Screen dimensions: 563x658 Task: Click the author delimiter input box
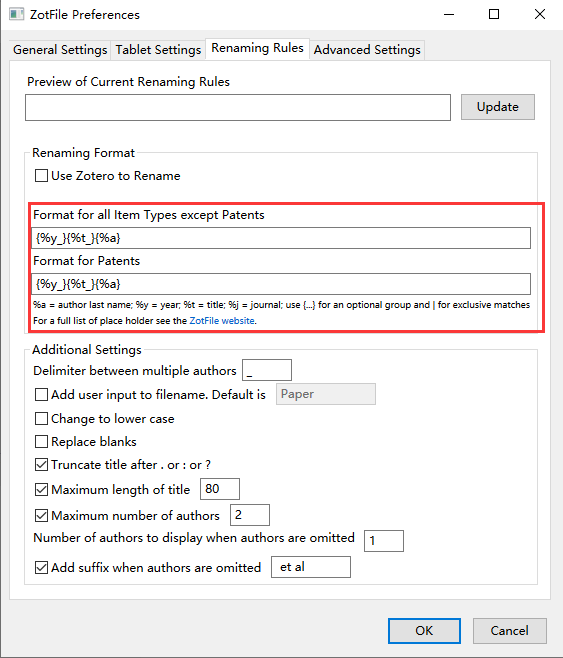(x=267, y=370)
